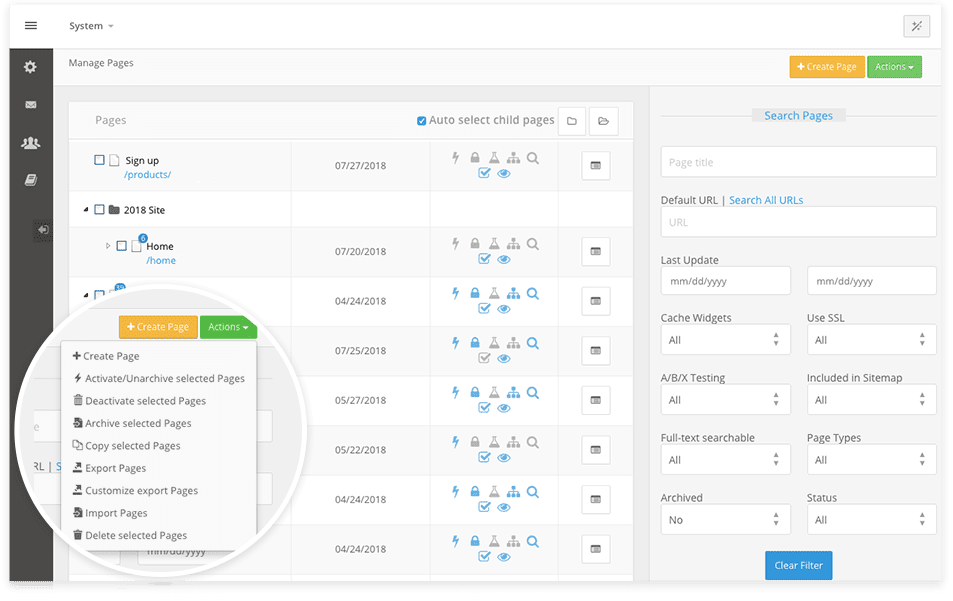Click the search icon in Sign up row
The image size is (953, 601).
tap(533, 158)
